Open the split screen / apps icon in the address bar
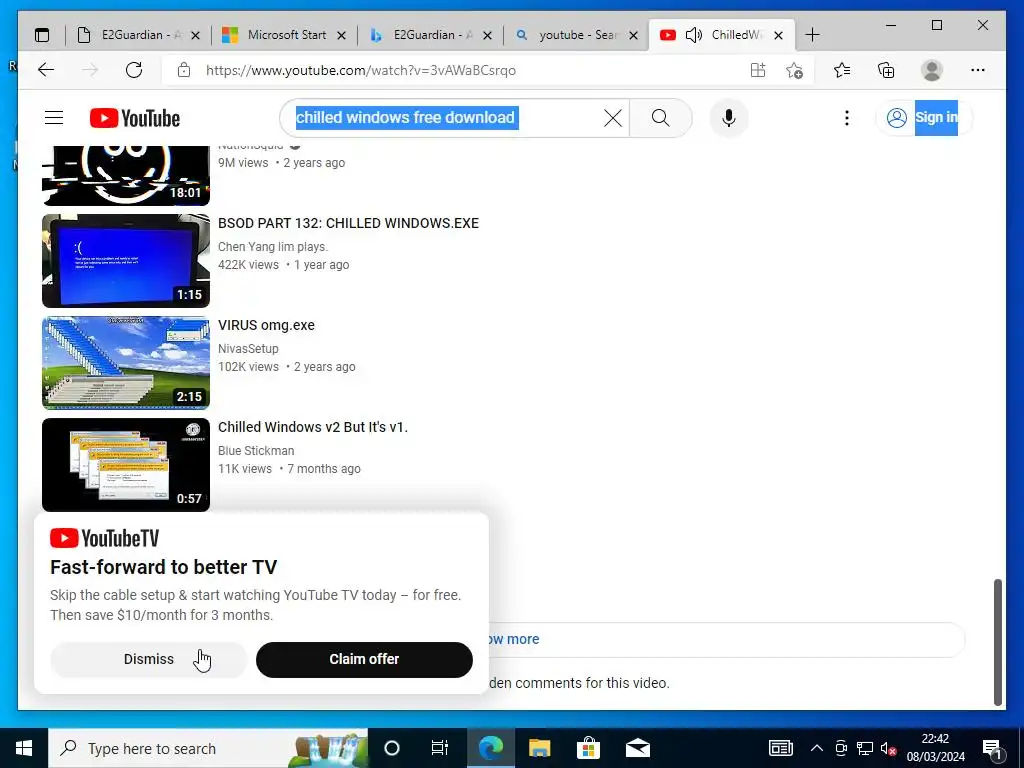1024x768 pixels. 758,70
